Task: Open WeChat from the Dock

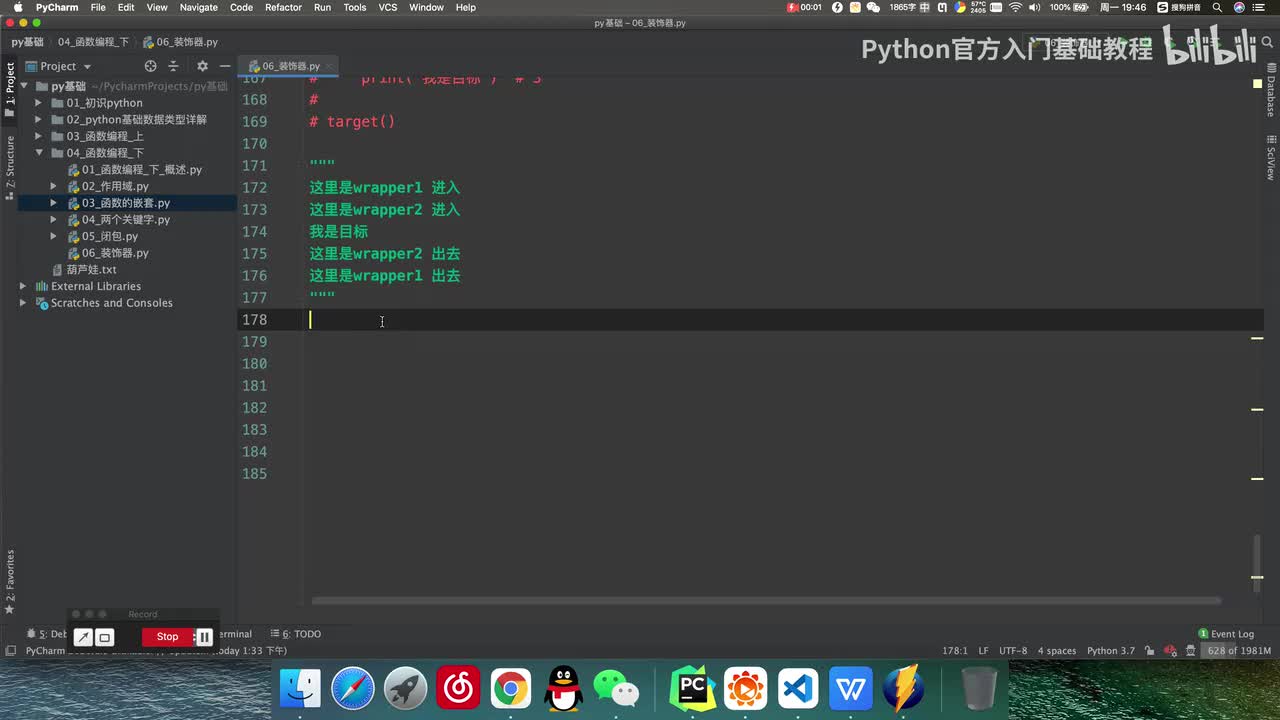Action: pyautogui.click(x=616, y=689)
